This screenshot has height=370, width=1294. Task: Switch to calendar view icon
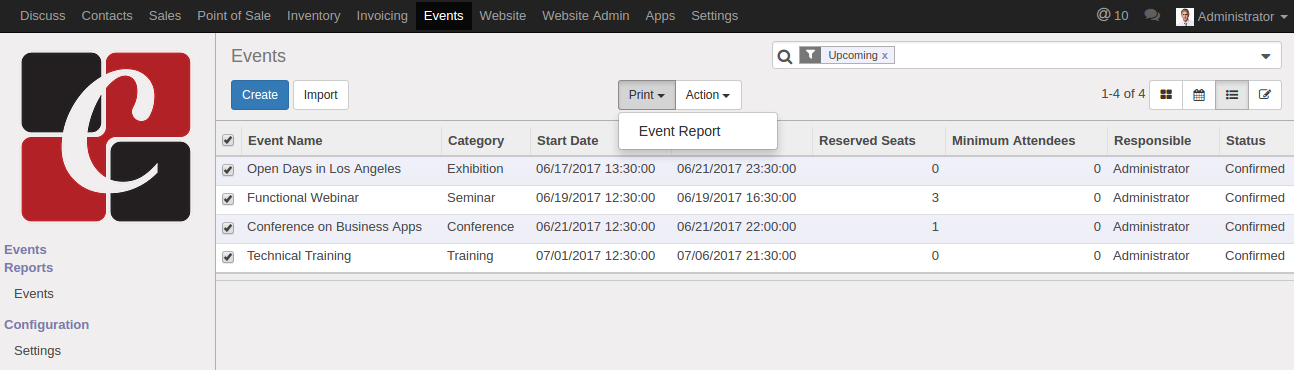[1199, 95]
